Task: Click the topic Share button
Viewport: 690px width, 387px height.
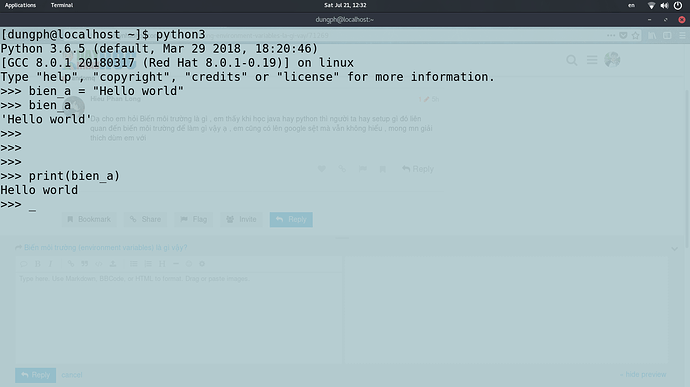Action: pyautogui.click(x=145, y=219)
